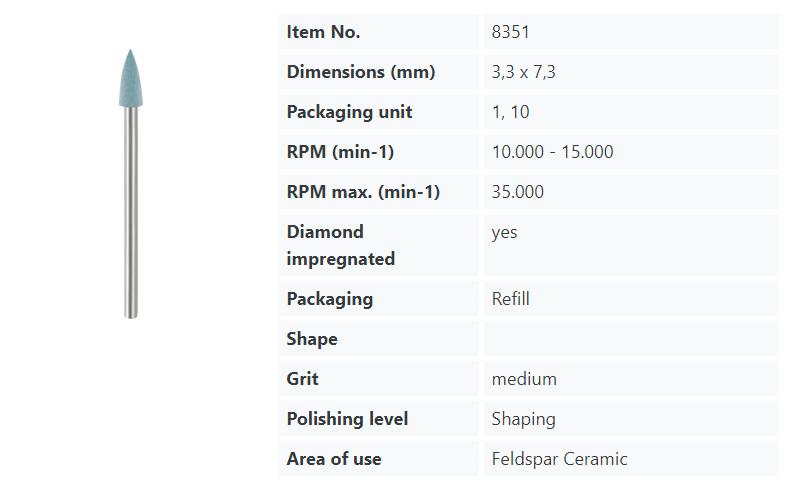This screenshot has width=788, height=486.
Task: Select the packaging unit value '1, 10'
Action: click(510, 112)
